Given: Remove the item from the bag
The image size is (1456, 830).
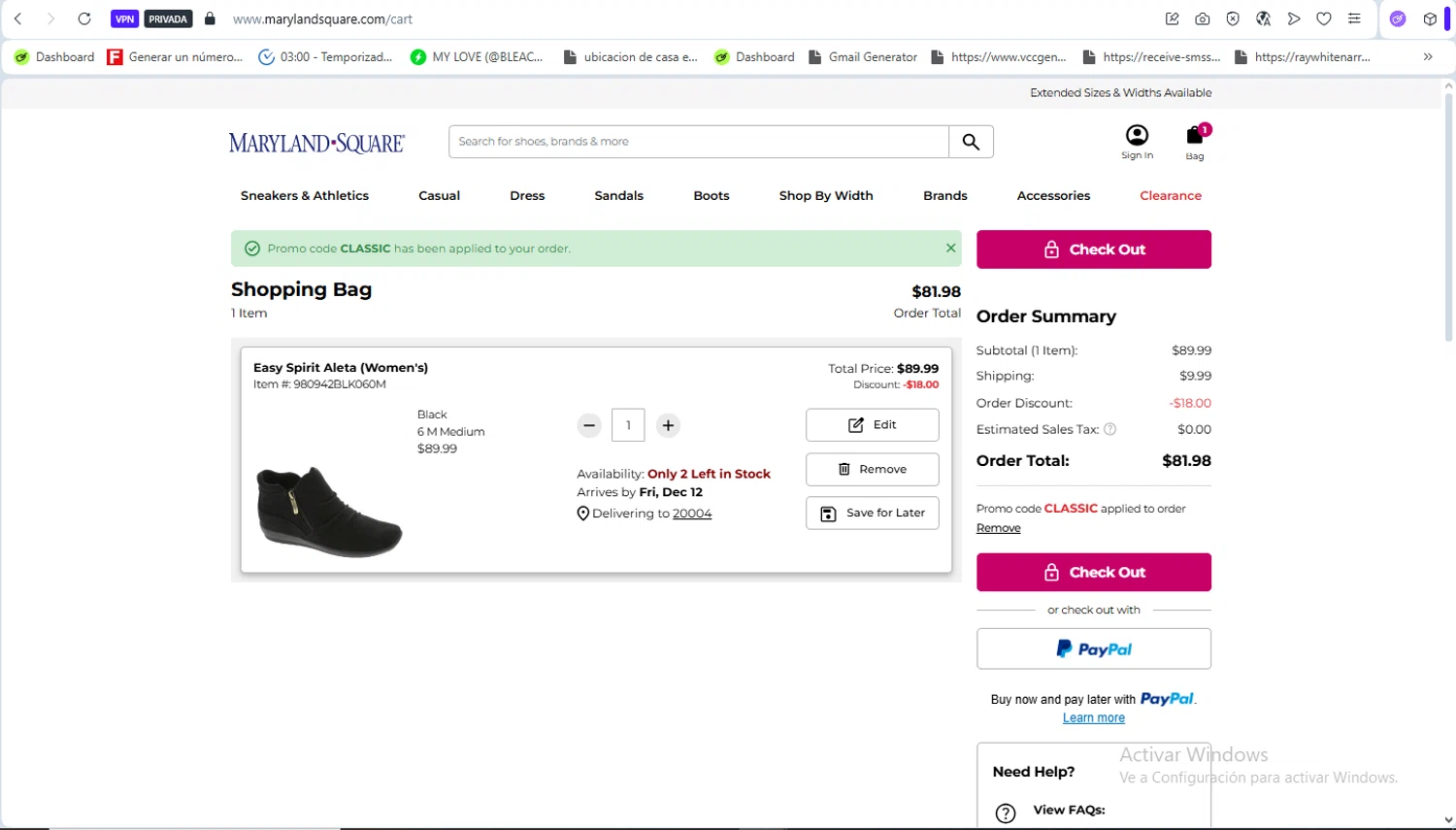Looking at the screenshot, I should (872, 469).
